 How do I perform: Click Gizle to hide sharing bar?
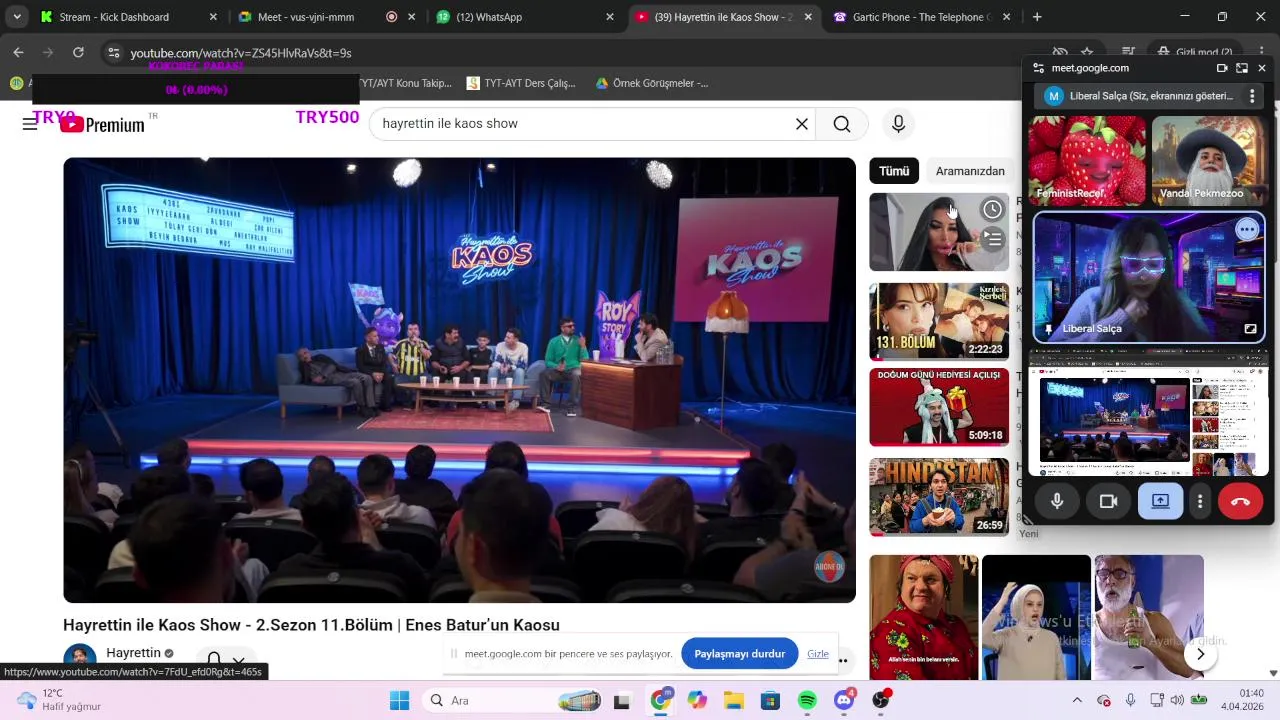pyautogui.click(x=818, y=654)
